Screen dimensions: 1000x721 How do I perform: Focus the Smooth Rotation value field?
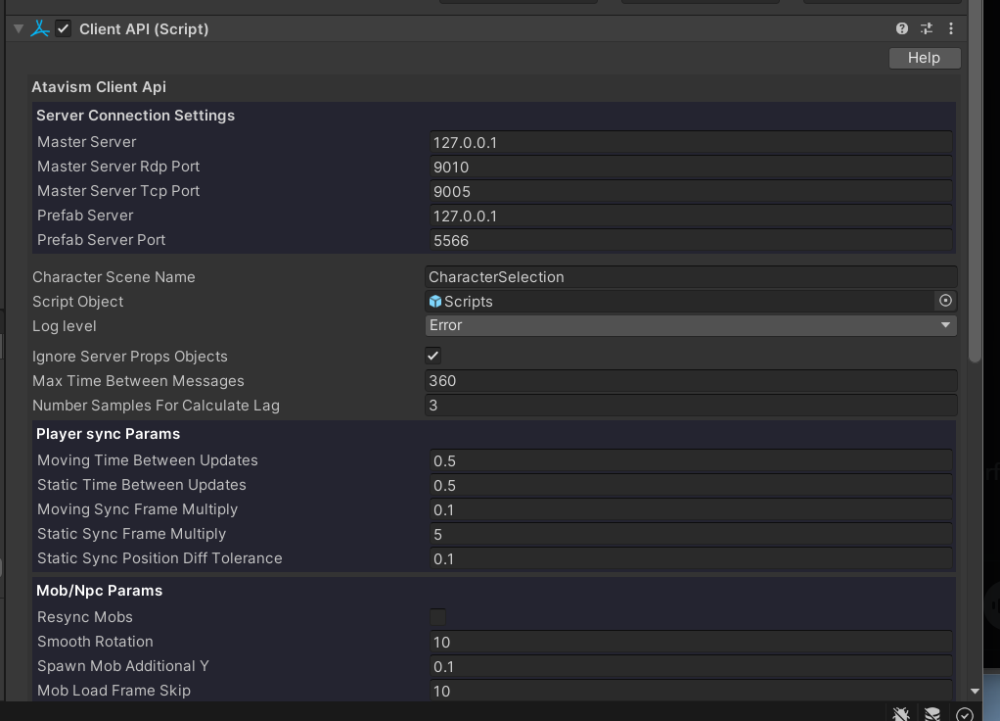coord(690,642)
